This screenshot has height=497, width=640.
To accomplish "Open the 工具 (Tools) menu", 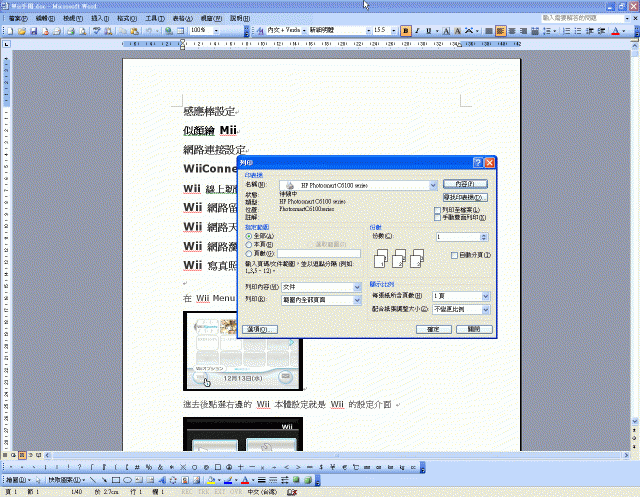I will (155, 19).
